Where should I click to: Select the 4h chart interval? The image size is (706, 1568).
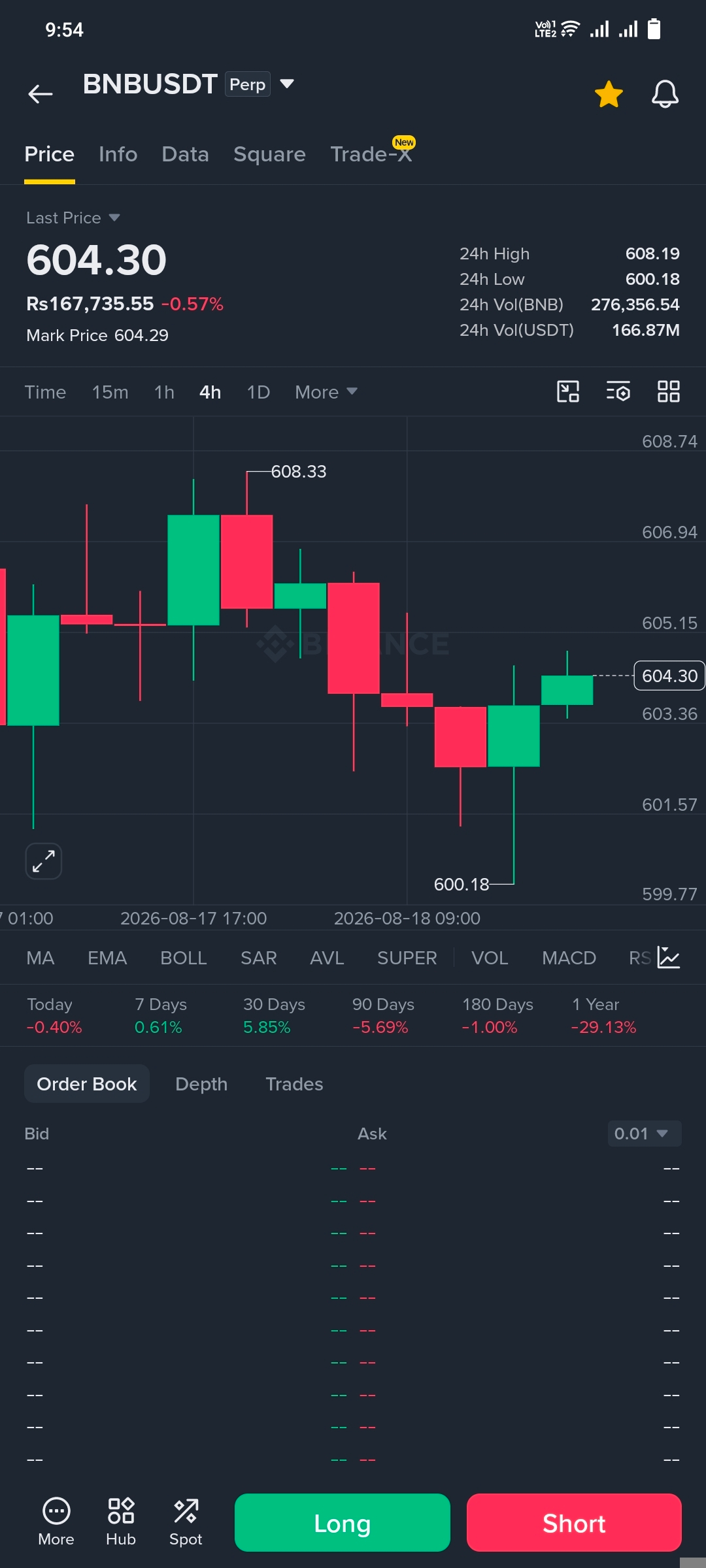[210, 392]
